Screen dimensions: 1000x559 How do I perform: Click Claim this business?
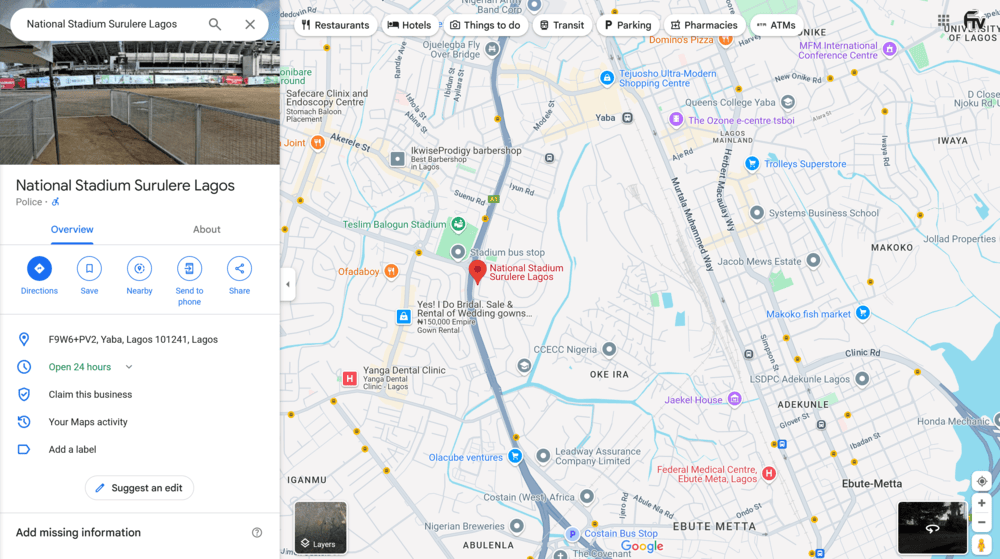point(90,395)
